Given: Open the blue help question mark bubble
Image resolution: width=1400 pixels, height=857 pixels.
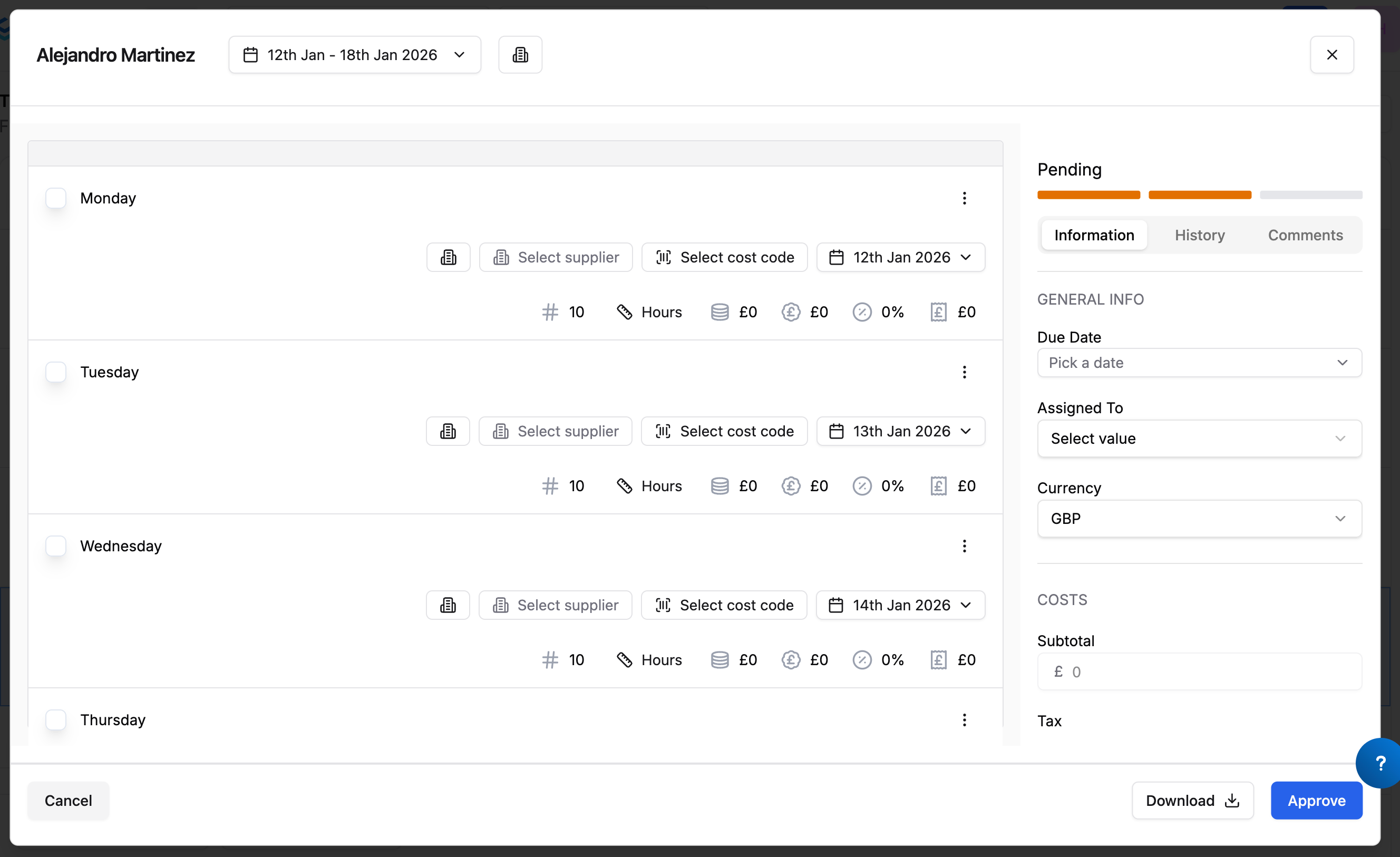Looking at the screenshot, I should coord(1379,763).
